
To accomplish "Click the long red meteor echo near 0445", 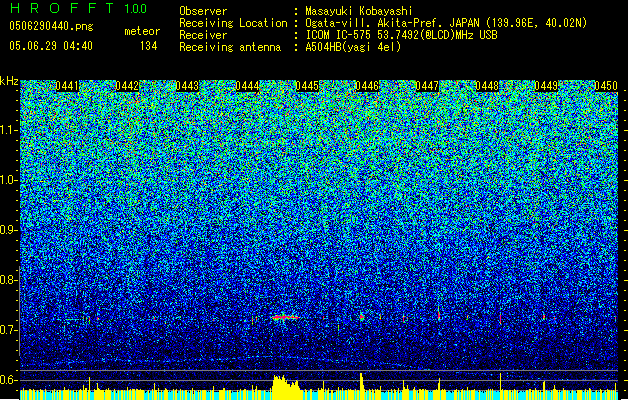I will [286, 318].
